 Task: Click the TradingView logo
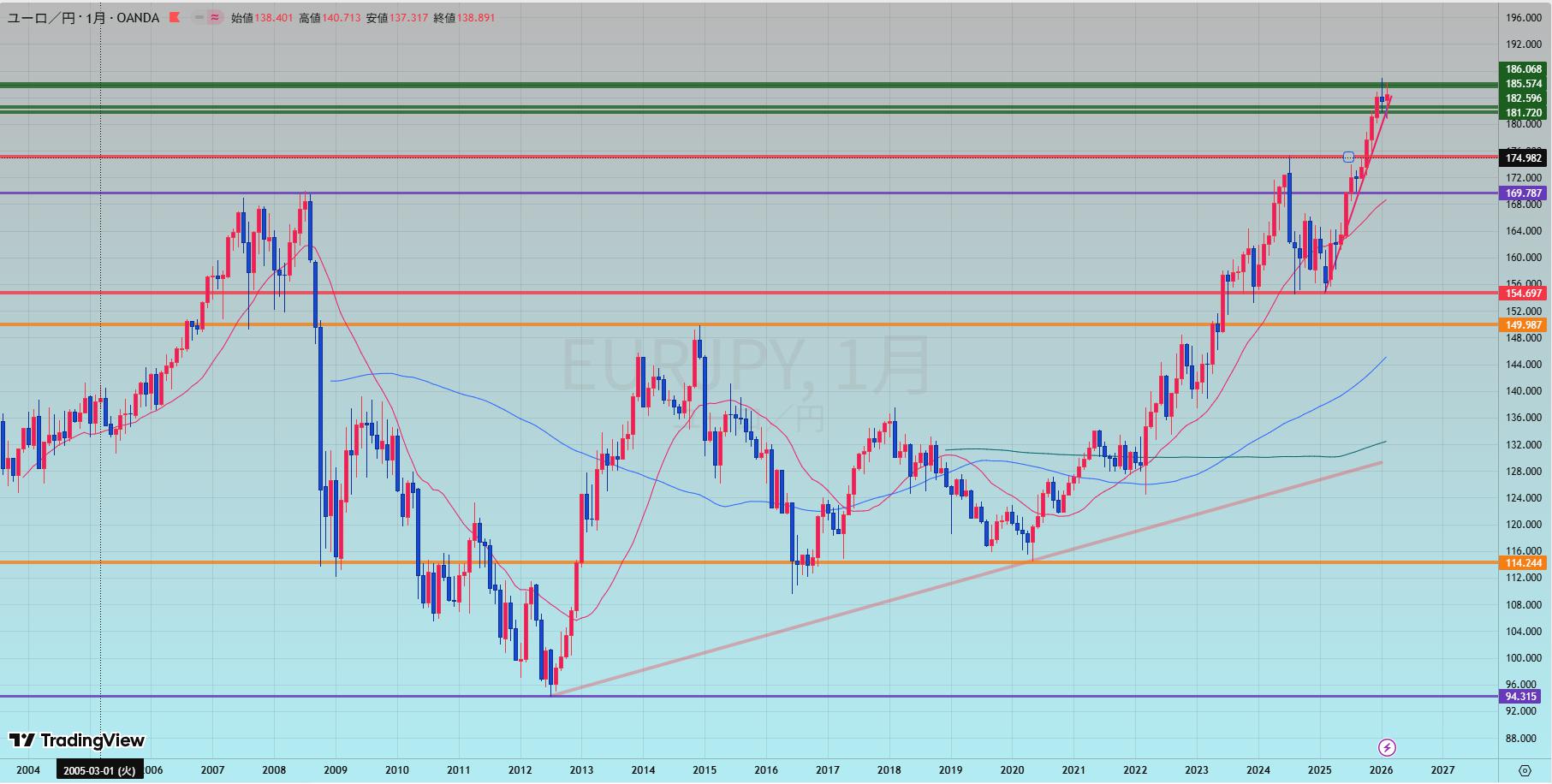pos(77,740)
